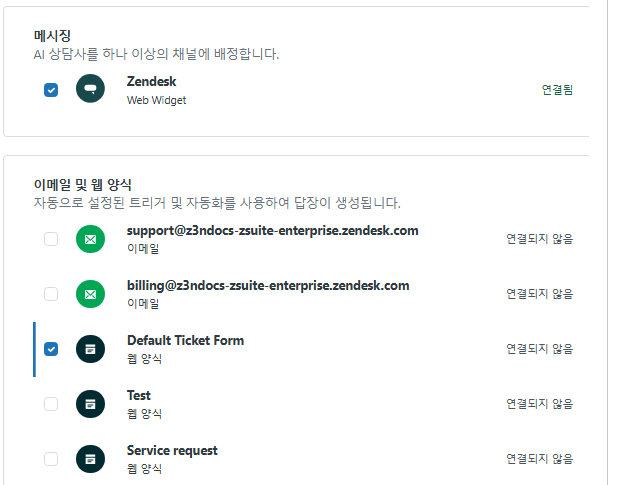Check the support@ email address checkbox

[51, 239]
